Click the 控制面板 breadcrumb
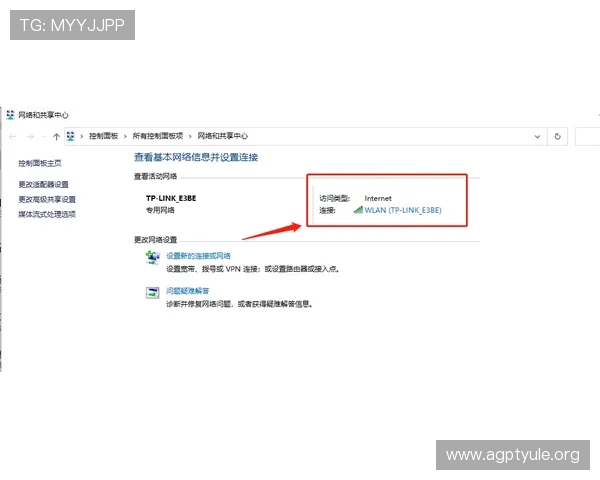 103,136
